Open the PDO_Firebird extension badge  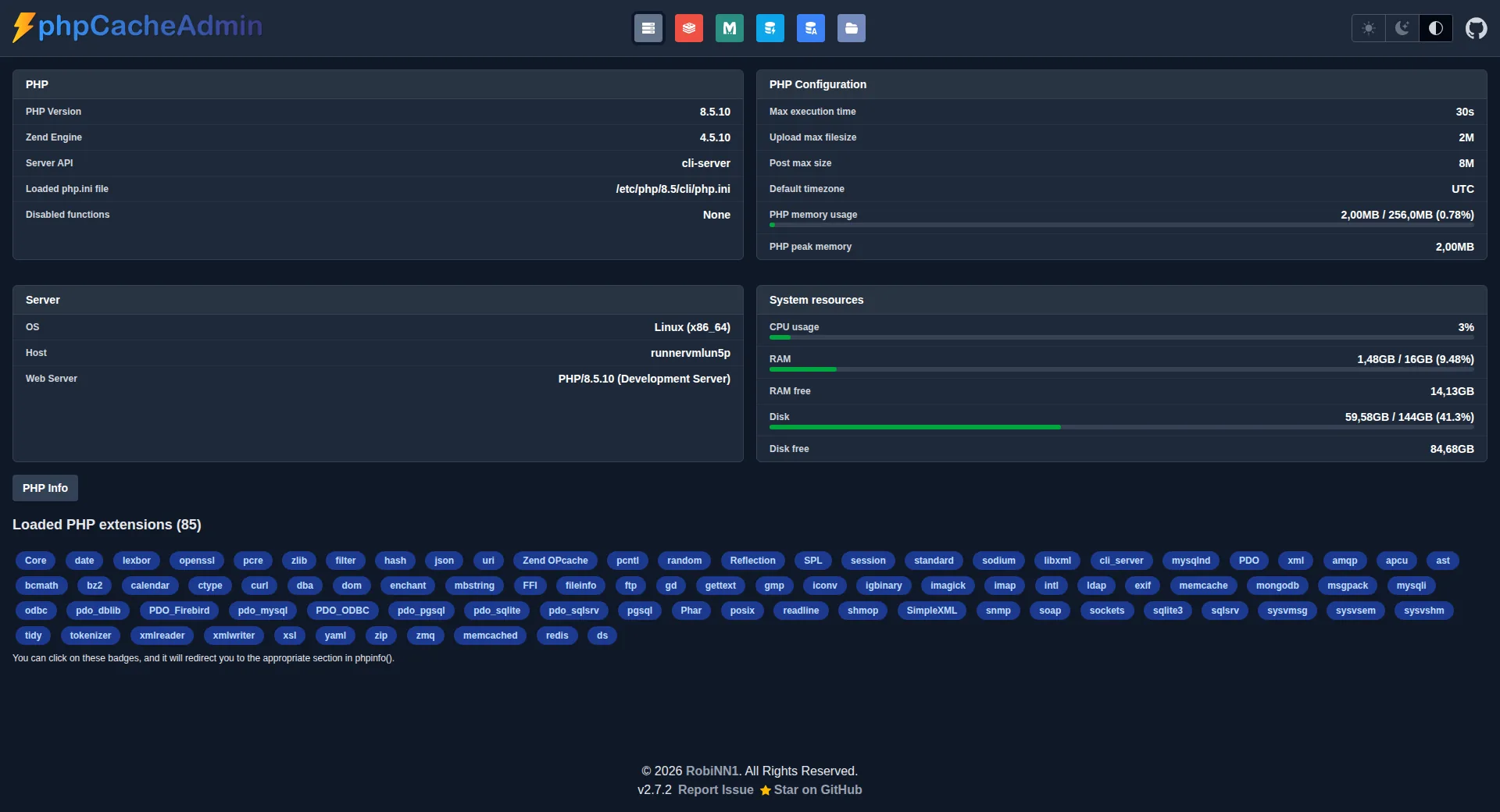point(180,611)
